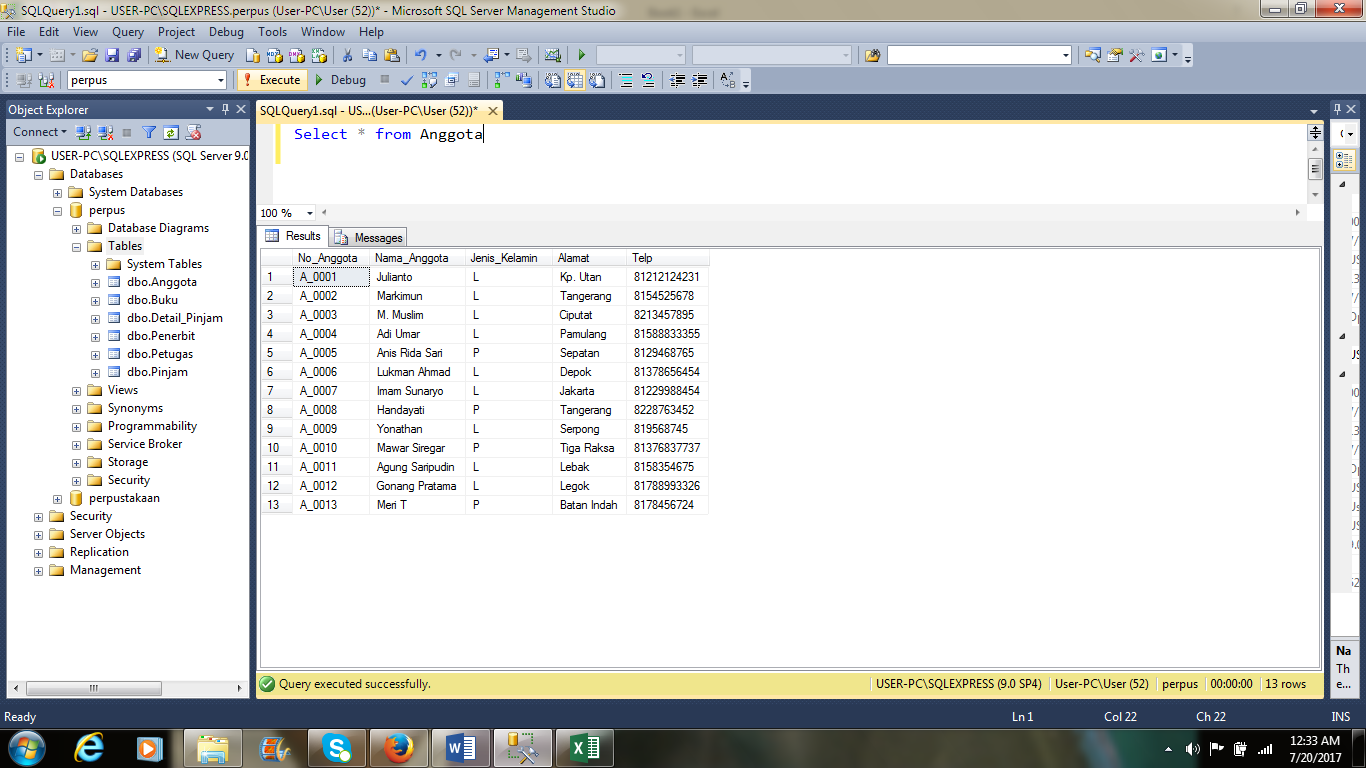Select the Execute query icon
This screenshot has height=768, width=1366.
(271, 79)
